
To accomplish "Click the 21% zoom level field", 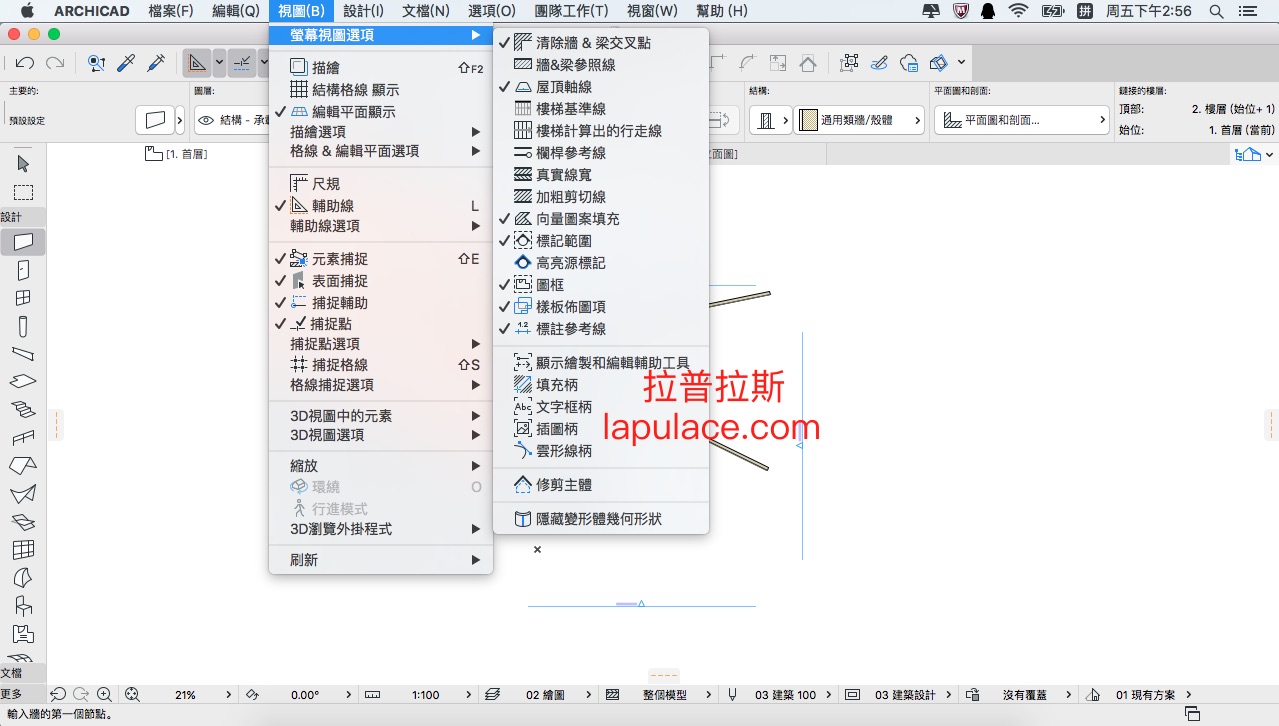I will pyautogui.click(x=185, y=694).
